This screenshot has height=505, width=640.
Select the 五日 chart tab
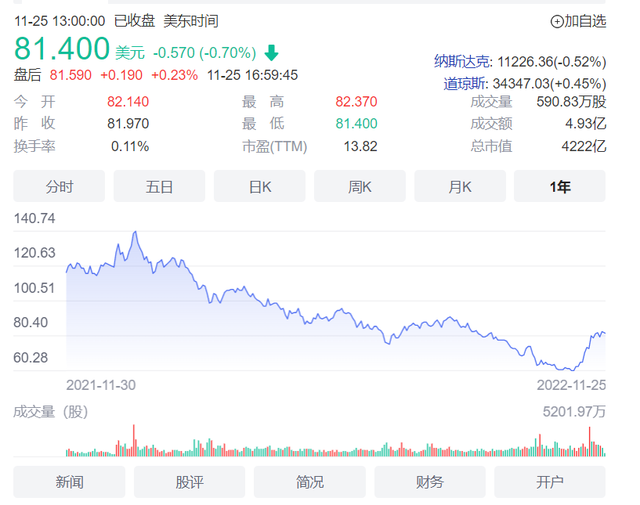[159, 186]
